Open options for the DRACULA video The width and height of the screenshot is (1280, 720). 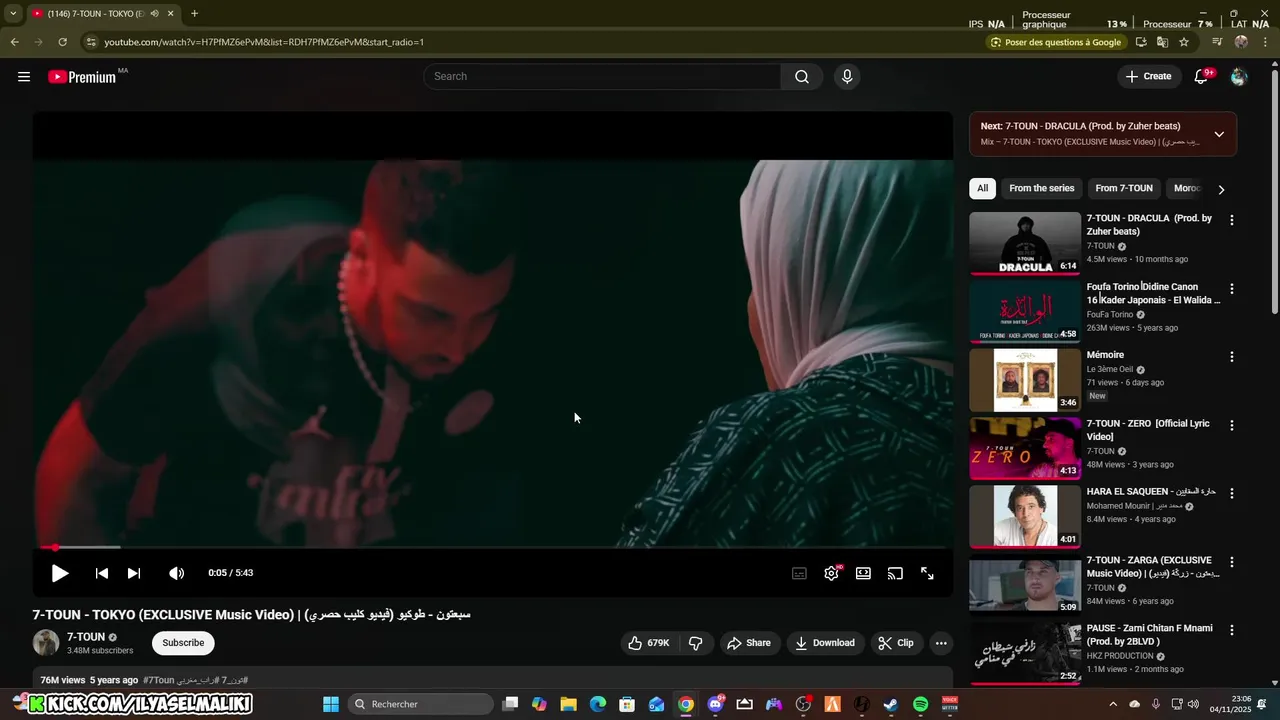click(x=1232, y=220)
